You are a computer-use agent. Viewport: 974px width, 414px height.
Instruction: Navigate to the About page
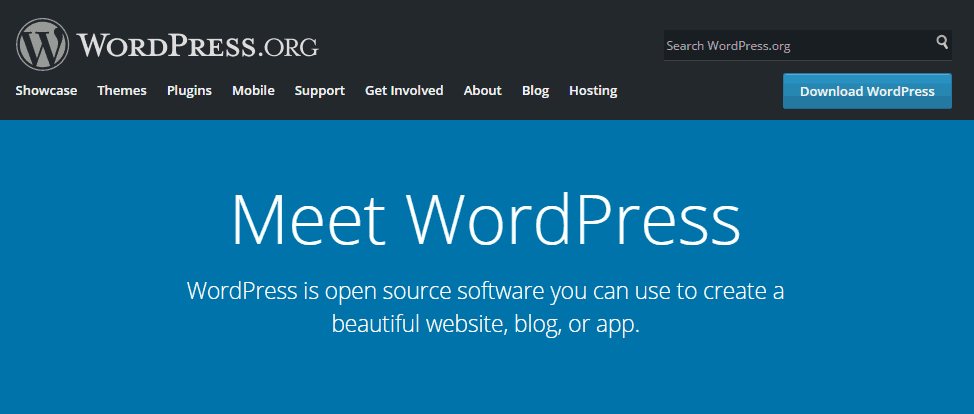(483, 91)
